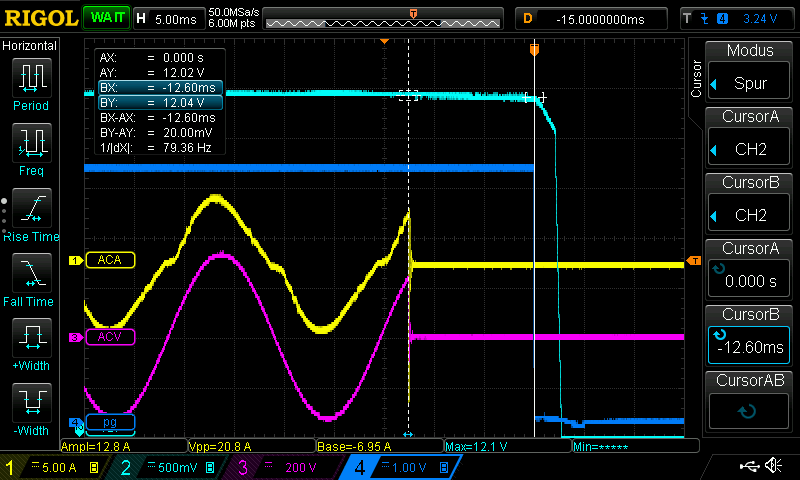This screenshot has width=800, height=480.
Task: Toggle channel 2 500mV indicator
Action: coord(169,467)
